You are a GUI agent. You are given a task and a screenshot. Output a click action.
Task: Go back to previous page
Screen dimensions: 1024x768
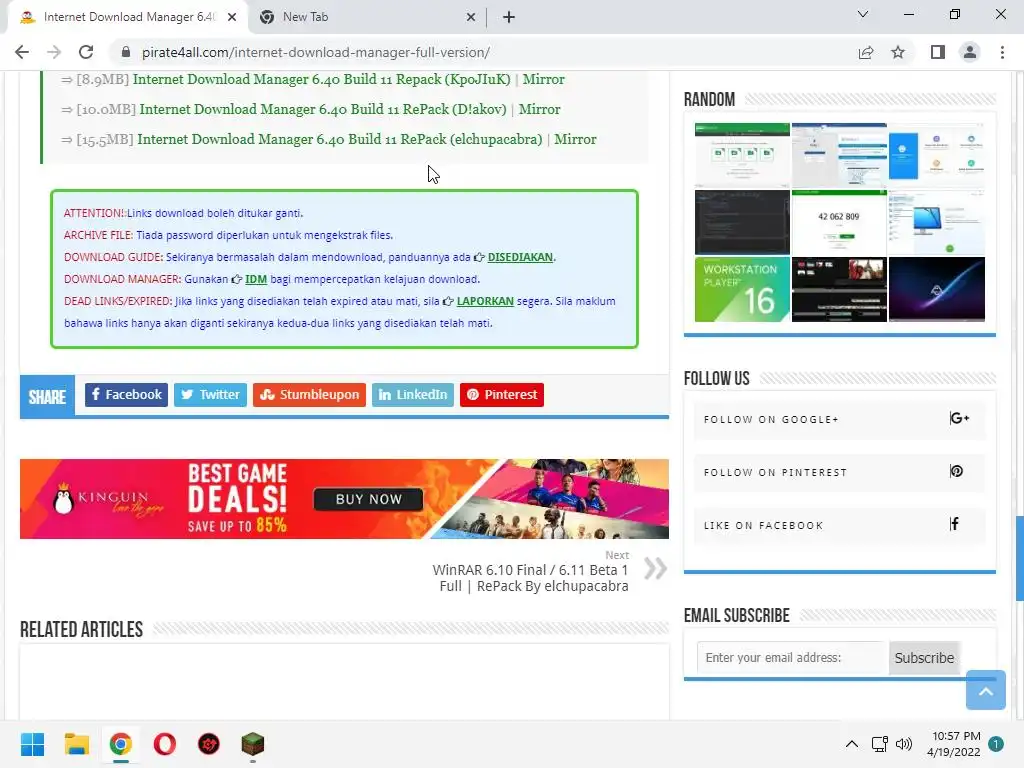(x=22, y=52)
